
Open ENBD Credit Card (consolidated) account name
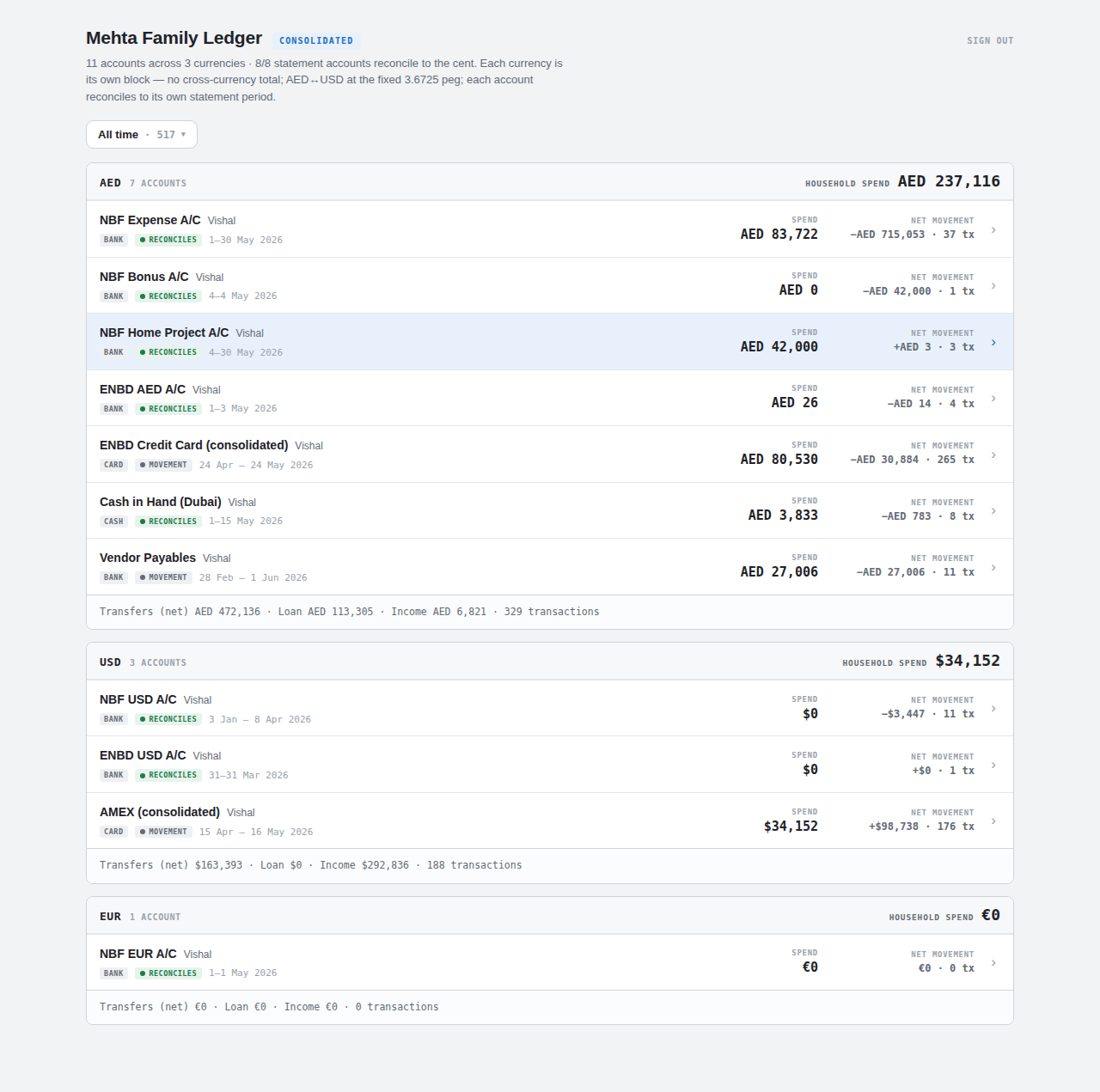194,445
